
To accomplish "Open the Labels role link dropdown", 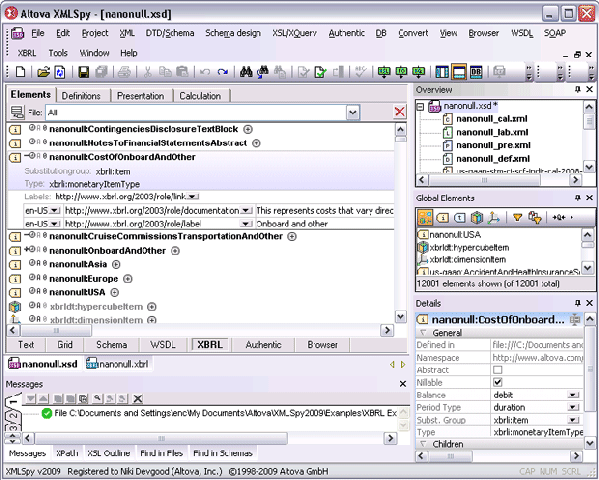I will pyautogui.click(x=193, y=197).
